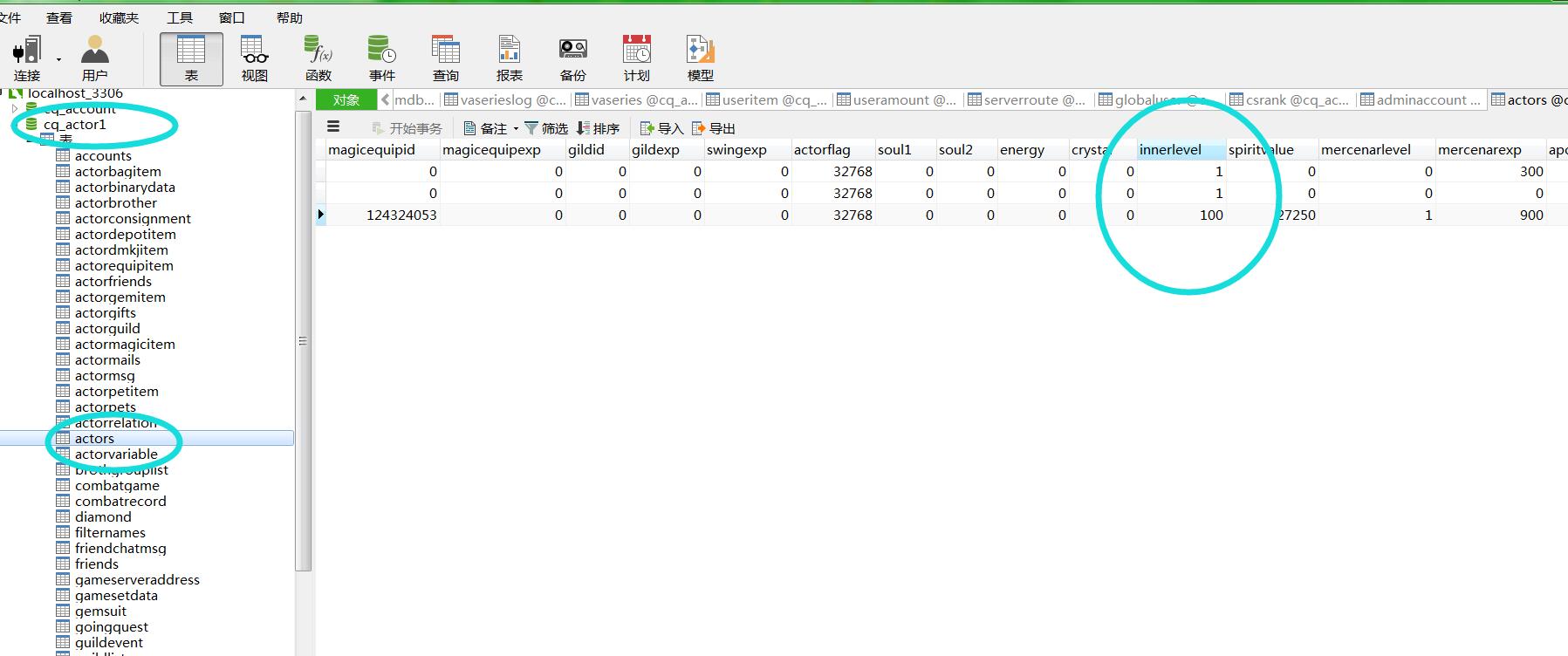The image size is (1568, 656).
Task: Open the 备份 (Backup) toolbar icon
Action: pos(572,58)
